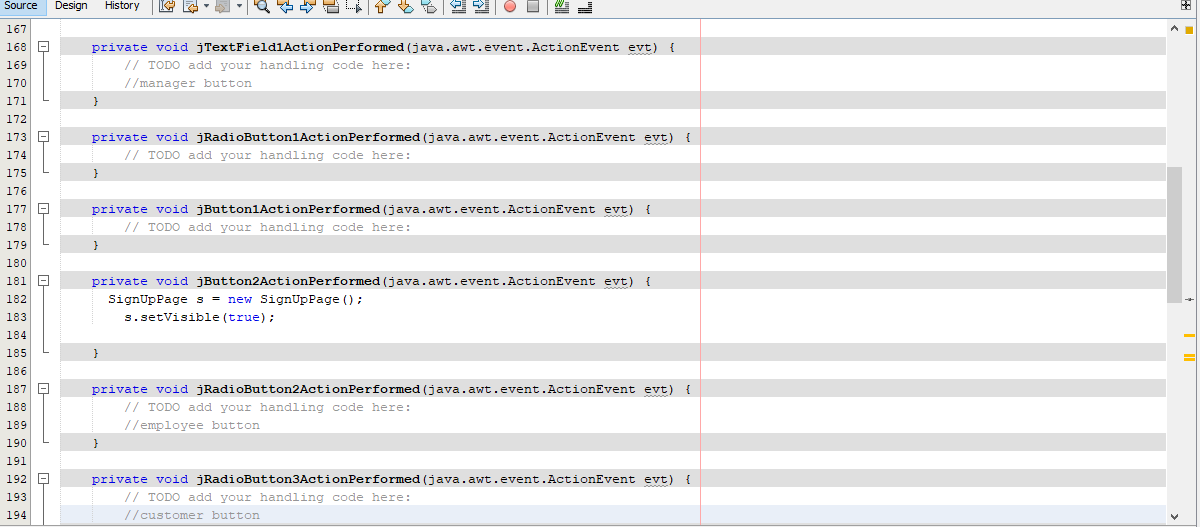Toggle Rectangular Selection mode

pyautogui.click(x=354, y=7)
